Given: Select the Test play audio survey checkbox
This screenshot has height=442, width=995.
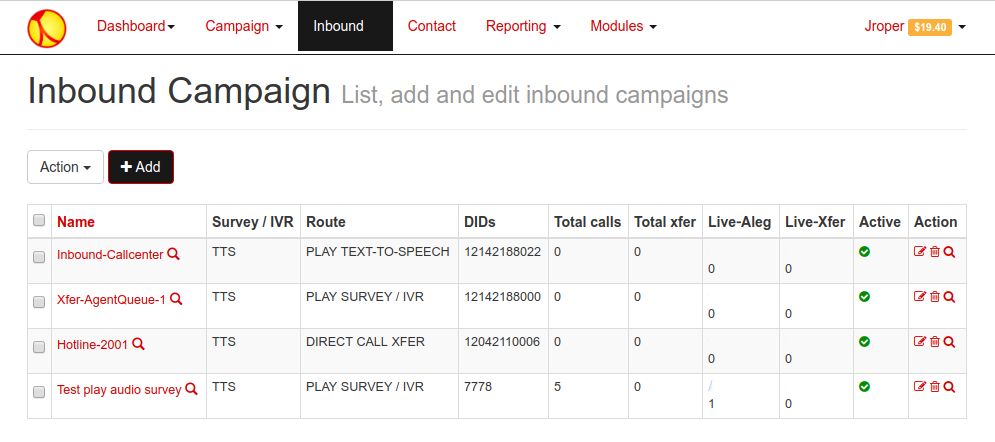Looking at the screenshot, I should [x=39, y=392].
